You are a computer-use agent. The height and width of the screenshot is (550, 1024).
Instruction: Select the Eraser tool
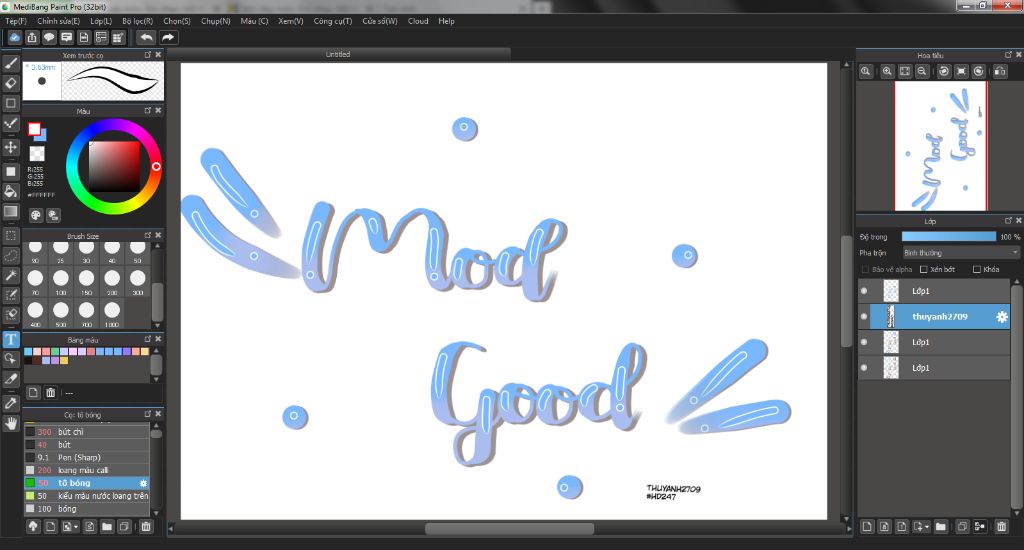tap(10, 83)
